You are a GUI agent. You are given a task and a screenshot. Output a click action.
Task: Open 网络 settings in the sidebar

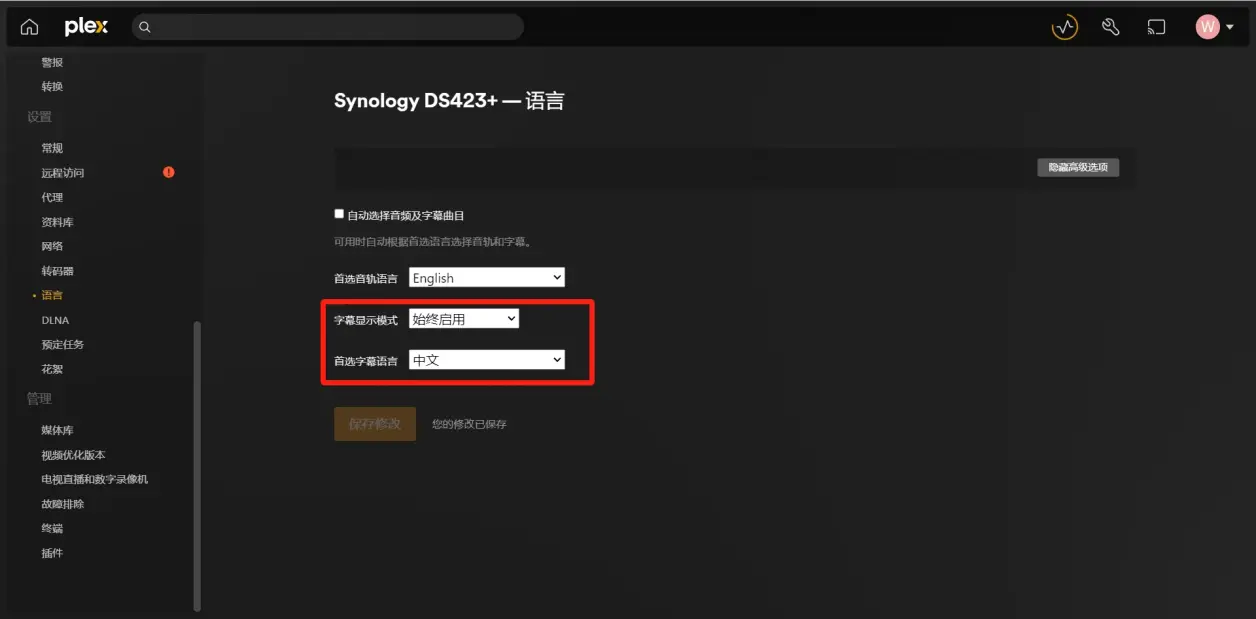coord(52,246)
